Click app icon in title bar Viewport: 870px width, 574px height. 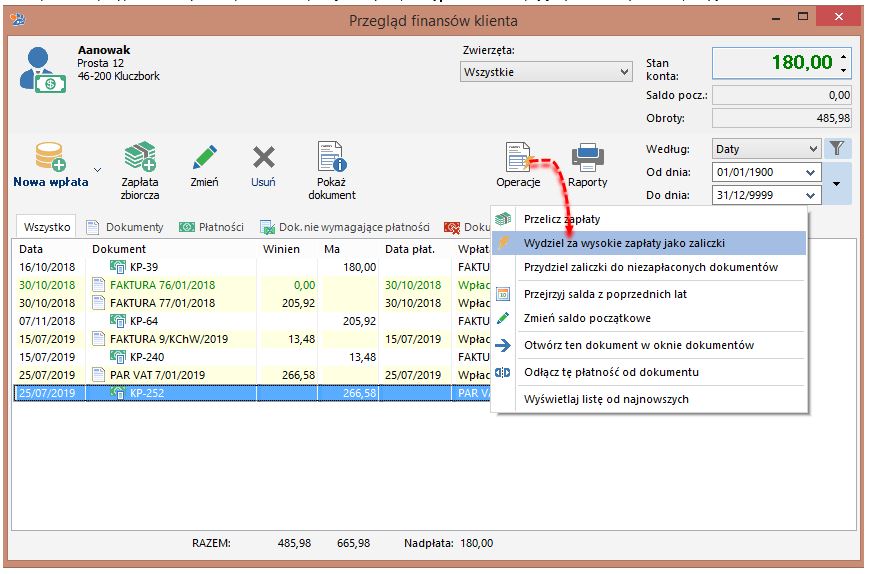tap(17, 19)
